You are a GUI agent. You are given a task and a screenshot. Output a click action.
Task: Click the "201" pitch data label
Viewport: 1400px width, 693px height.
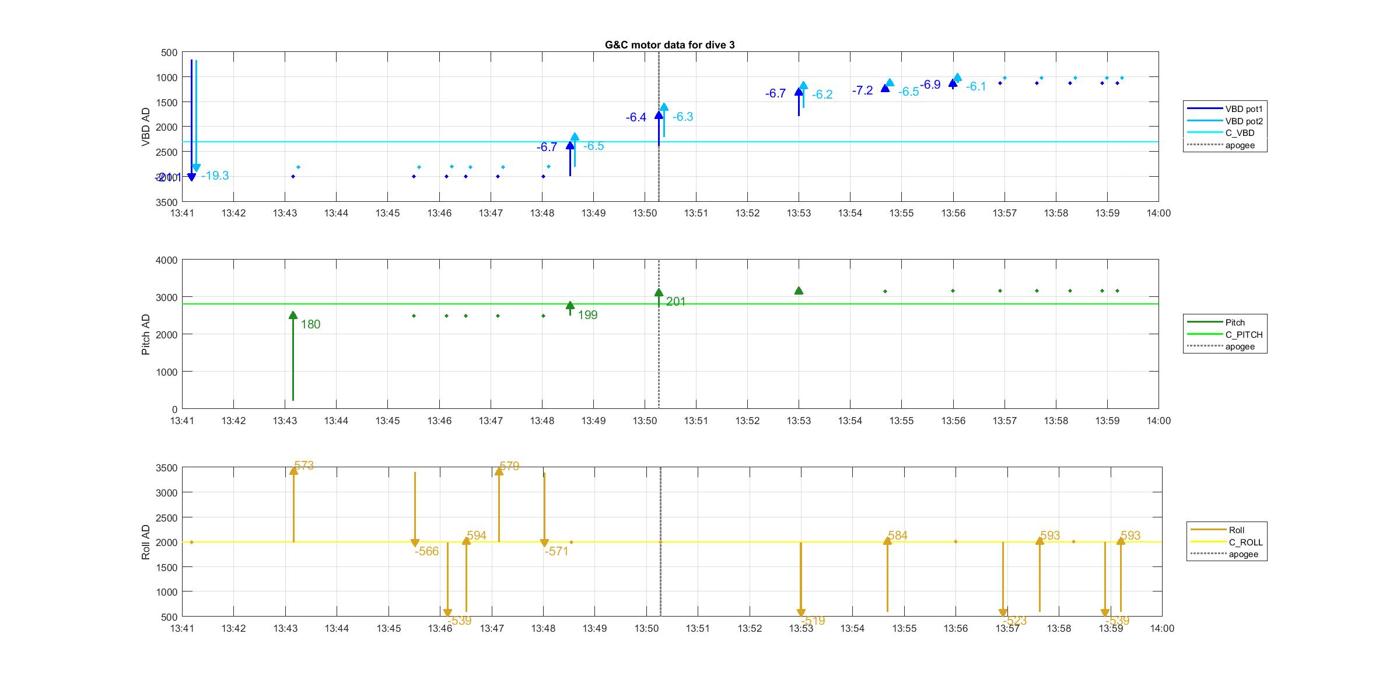point(676,302)
